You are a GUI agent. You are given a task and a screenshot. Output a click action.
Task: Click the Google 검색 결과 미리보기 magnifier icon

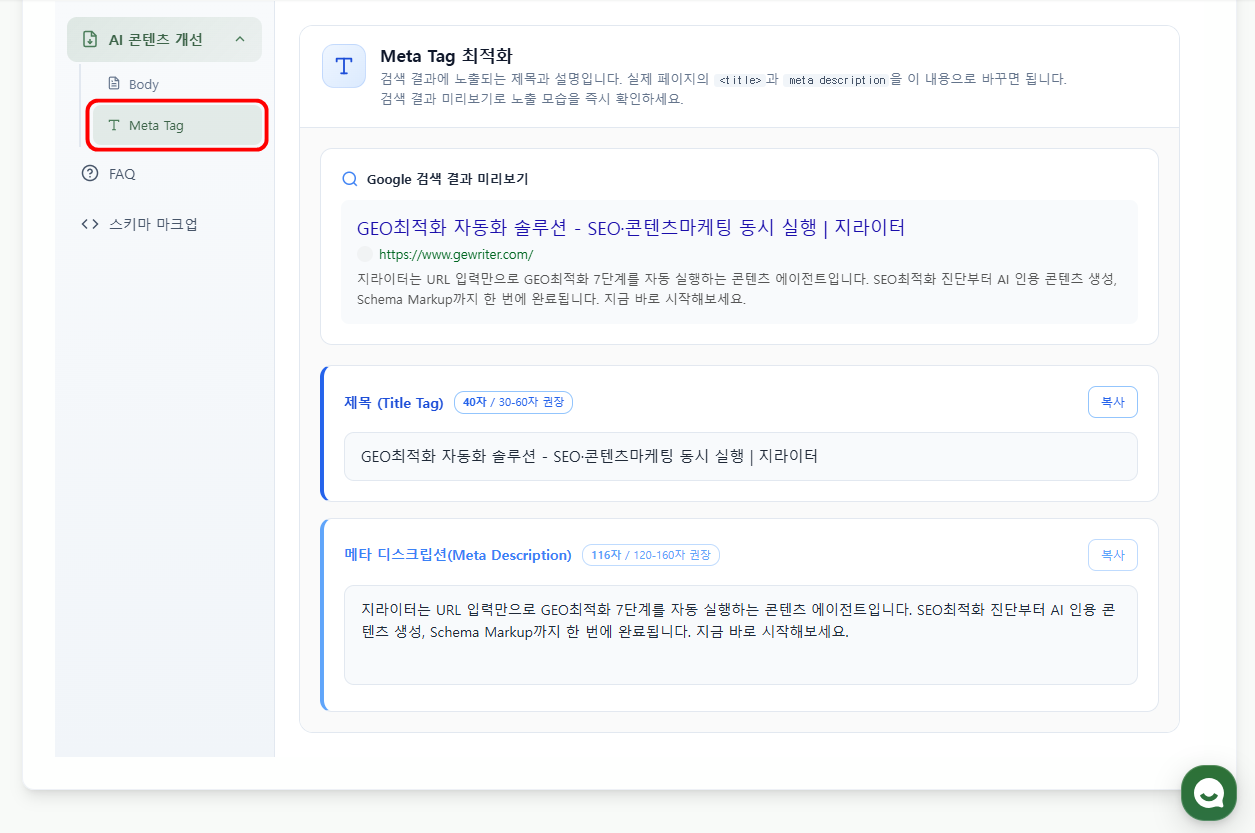(350, 179)
